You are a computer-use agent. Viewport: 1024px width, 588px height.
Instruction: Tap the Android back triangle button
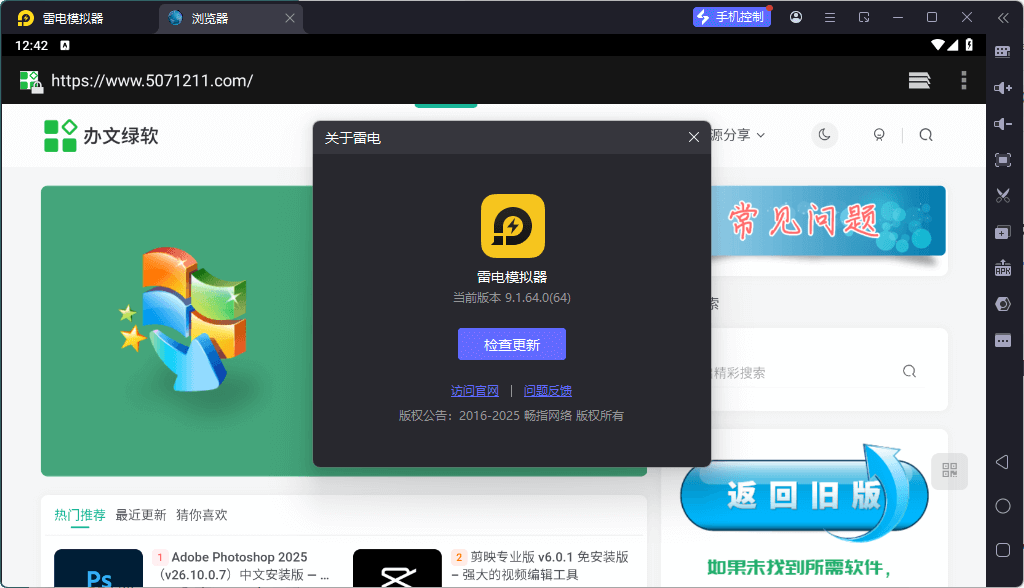(1002, 463)
